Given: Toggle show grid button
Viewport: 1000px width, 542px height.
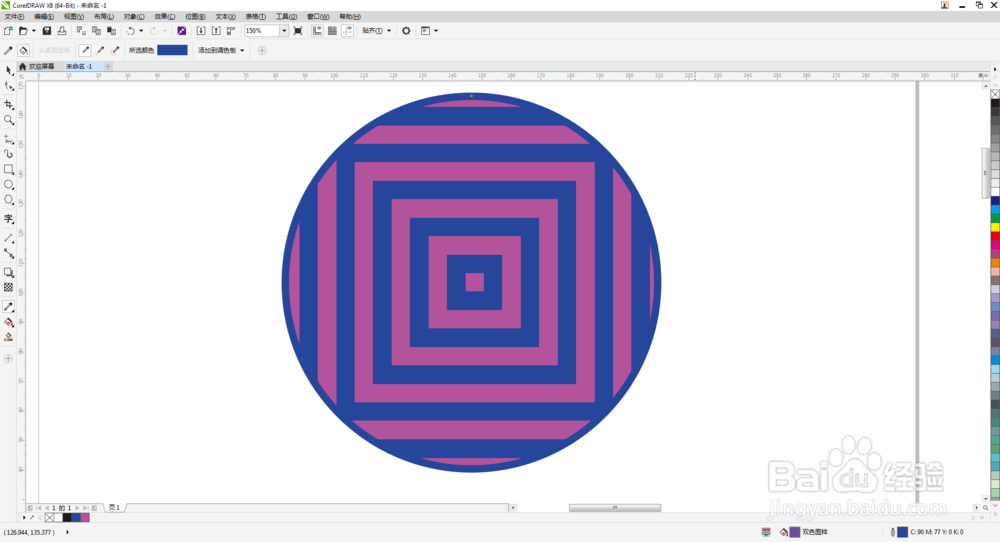Looking at the screenshot, I should (x=332, y=31).
